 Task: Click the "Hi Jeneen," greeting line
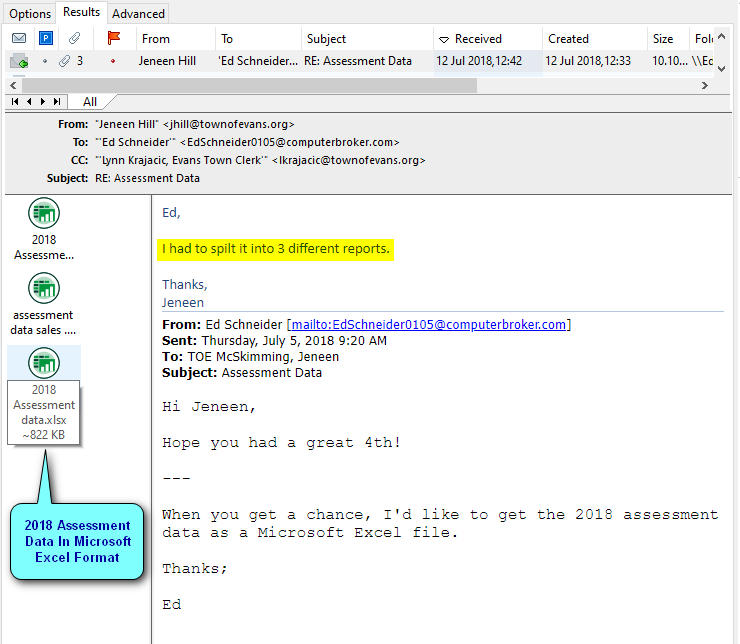[x=209, y=407]
